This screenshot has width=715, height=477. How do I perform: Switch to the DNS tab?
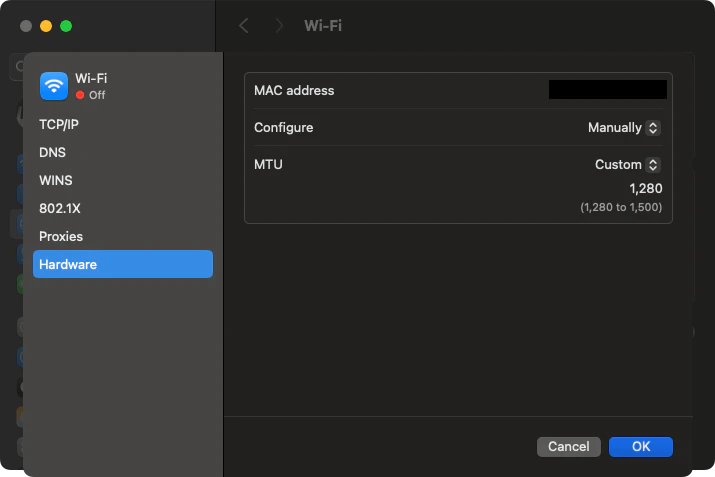coord(52,152)
